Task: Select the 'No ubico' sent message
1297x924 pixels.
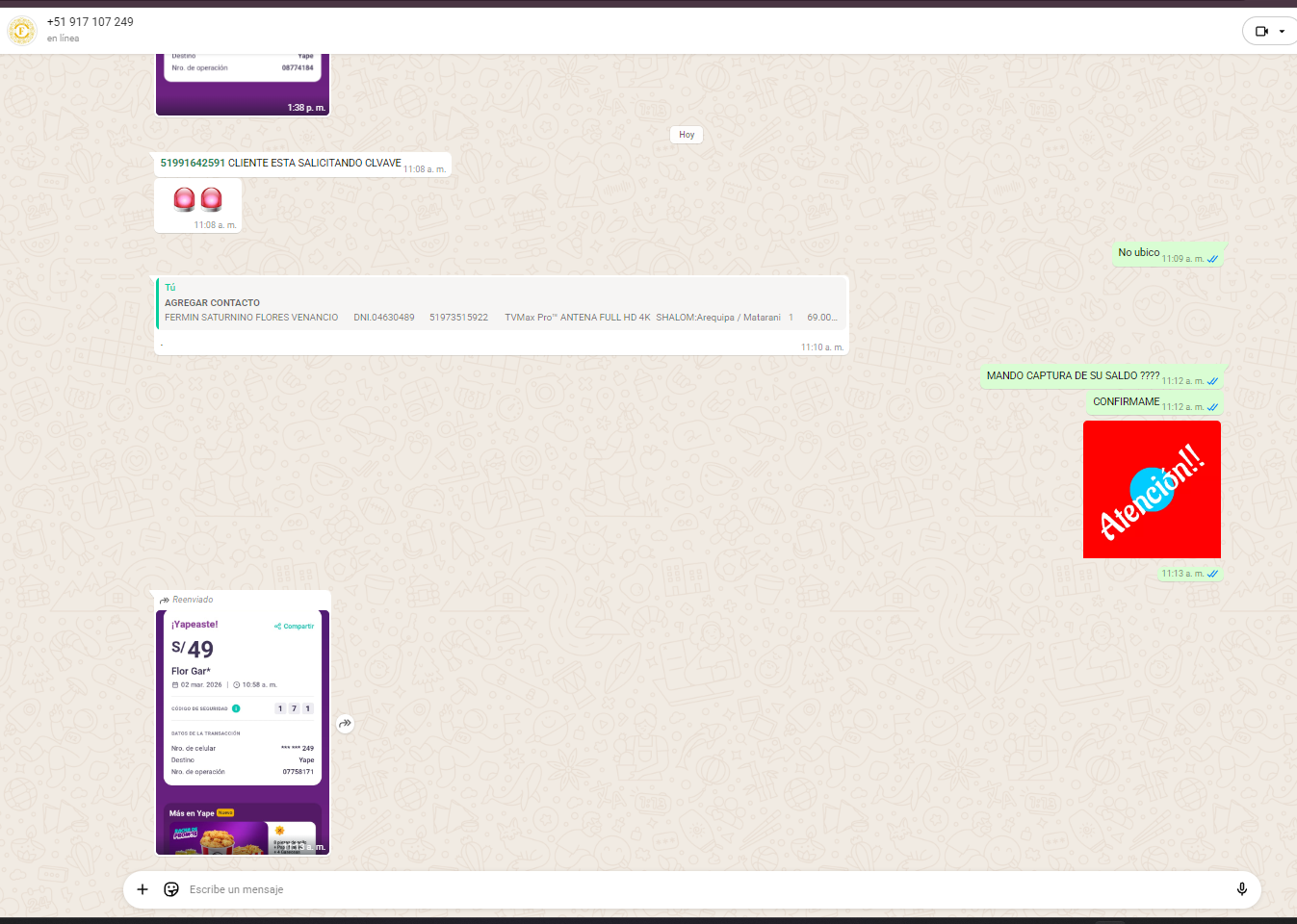Action: coord(1139,253)
